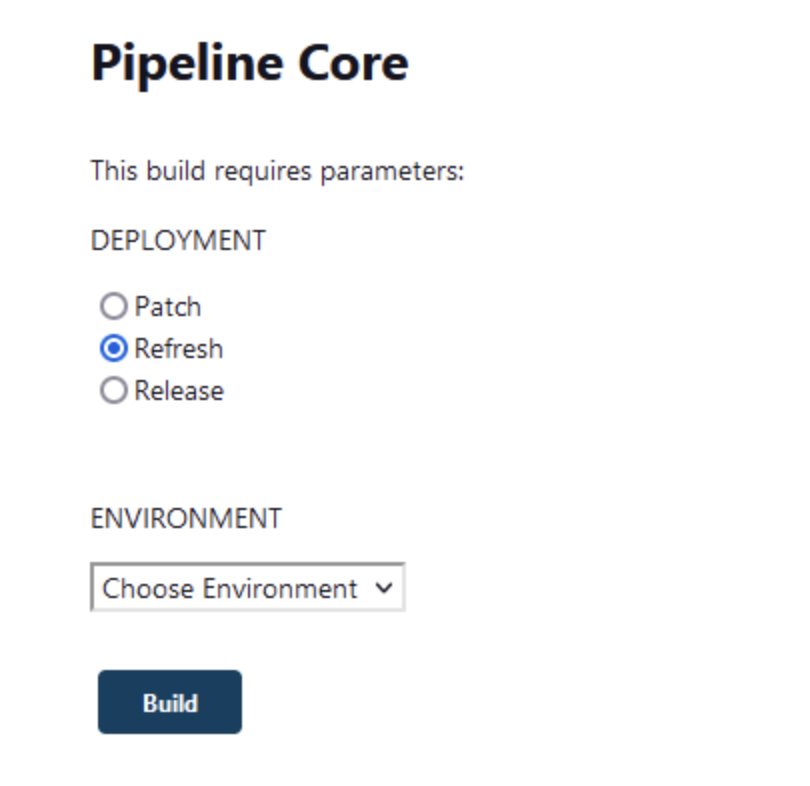Screen dimensions: 810x786
Task: Click the word Pipeline in the title
Action: pyautogui.click(x=188, y=65)
